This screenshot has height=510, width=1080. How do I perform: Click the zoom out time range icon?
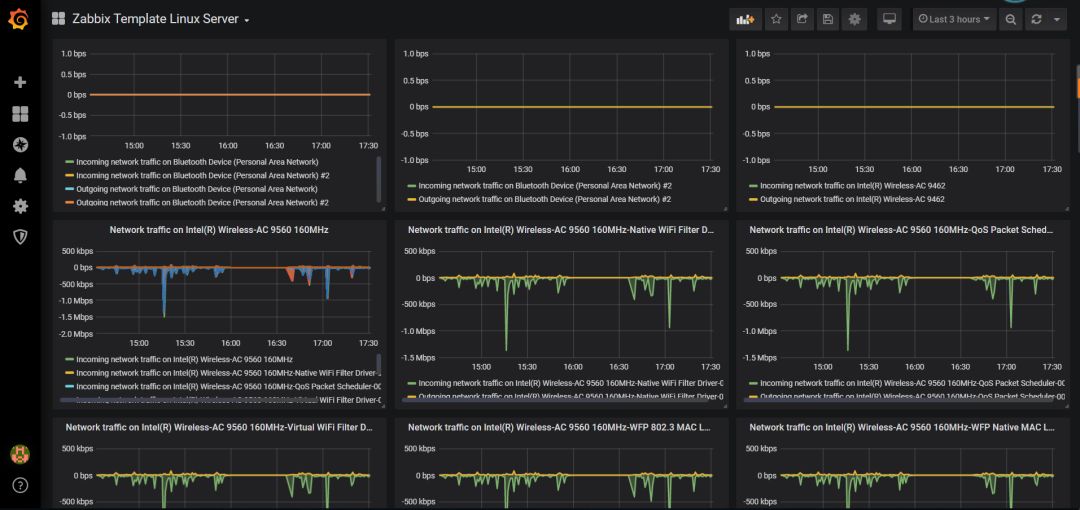click(1010, 19)
